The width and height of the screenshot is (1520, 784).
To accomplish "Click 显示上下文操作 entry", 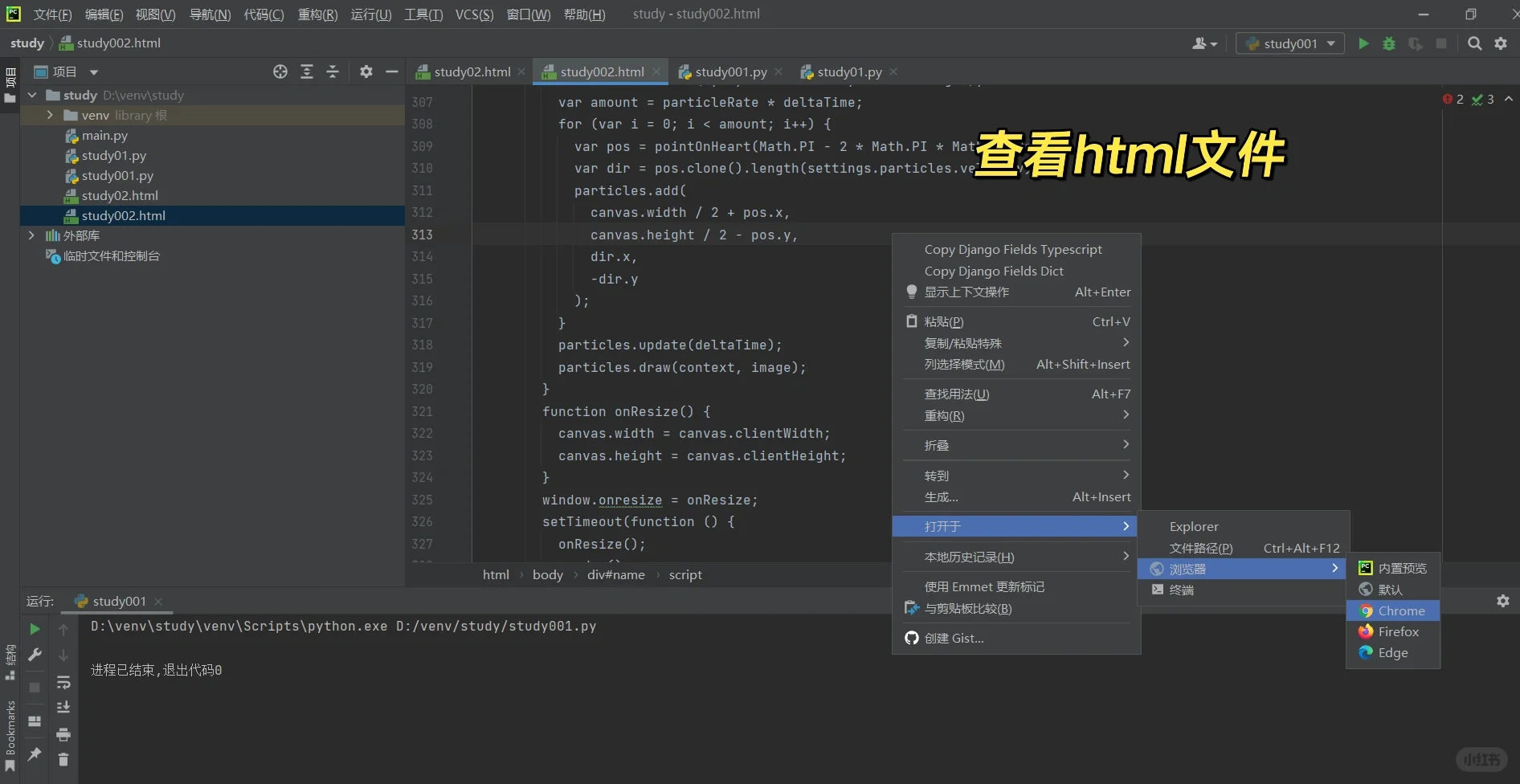I will coord(1015,292).
